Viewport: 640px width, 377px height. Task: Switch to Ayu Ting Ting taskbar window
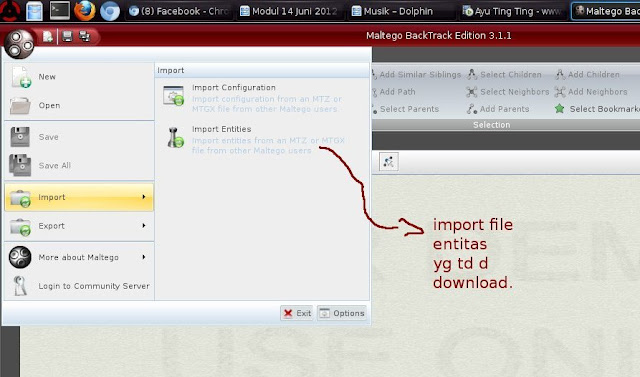[513, 11]
